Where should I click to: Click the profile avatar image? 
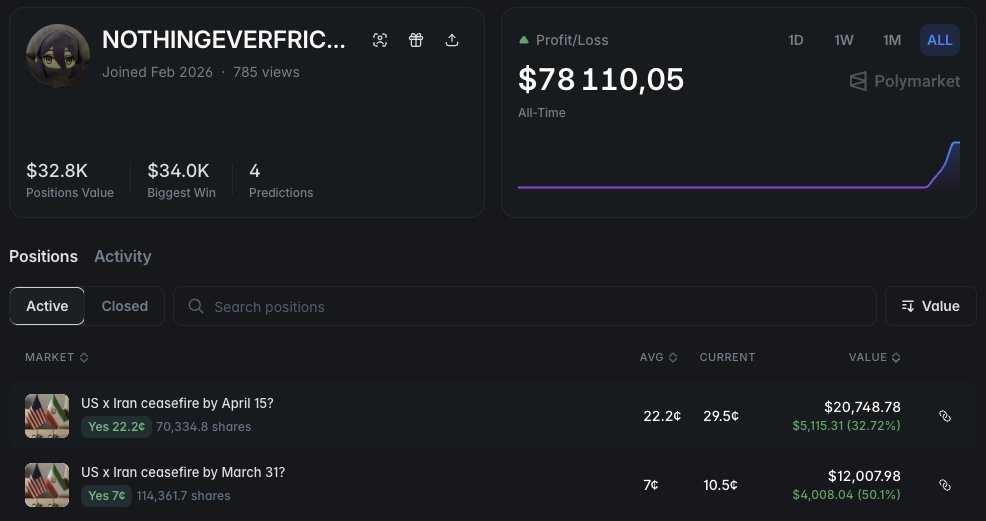[x=58, y=55]
